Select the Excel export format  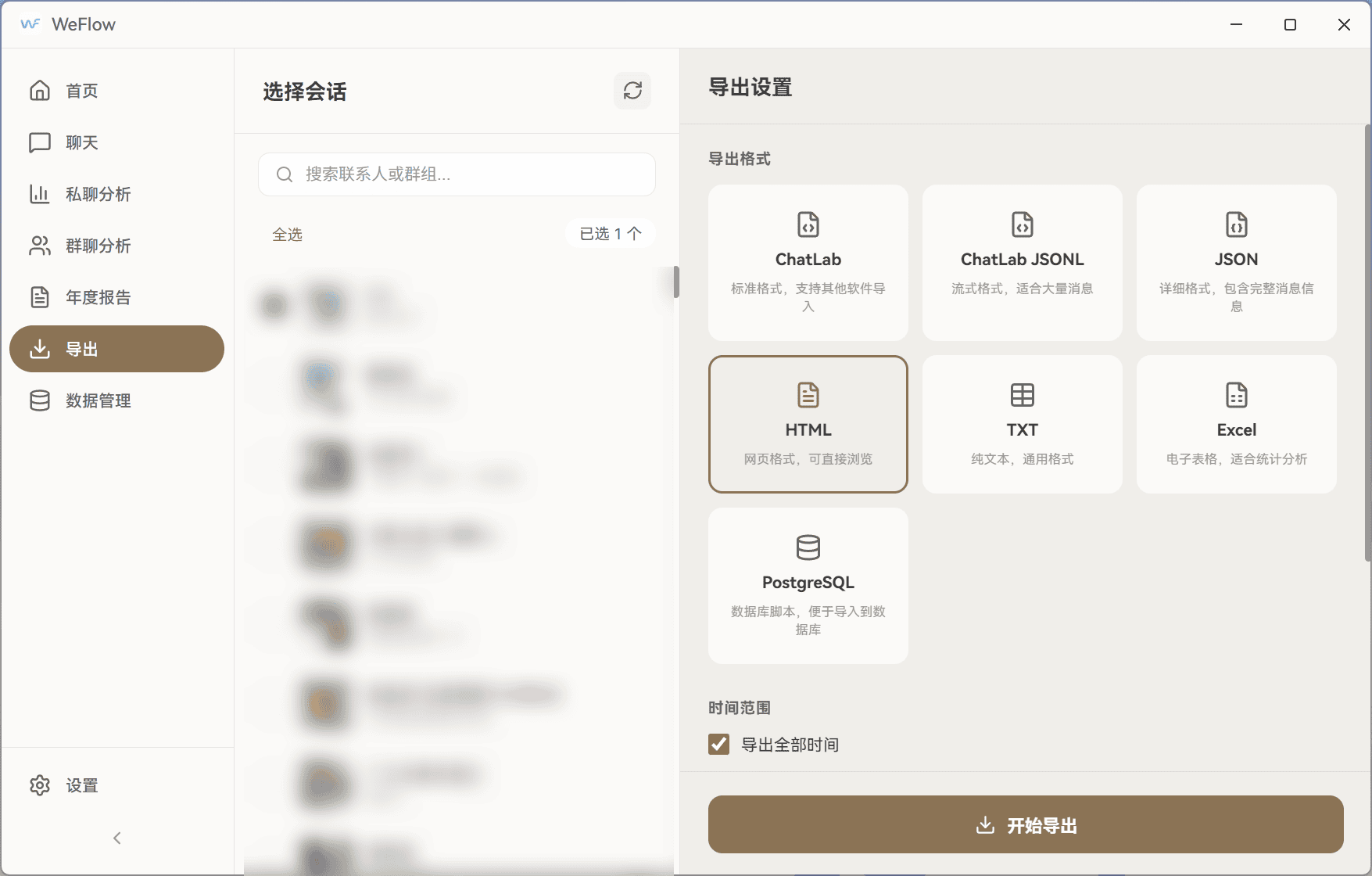coord(1236,424)
